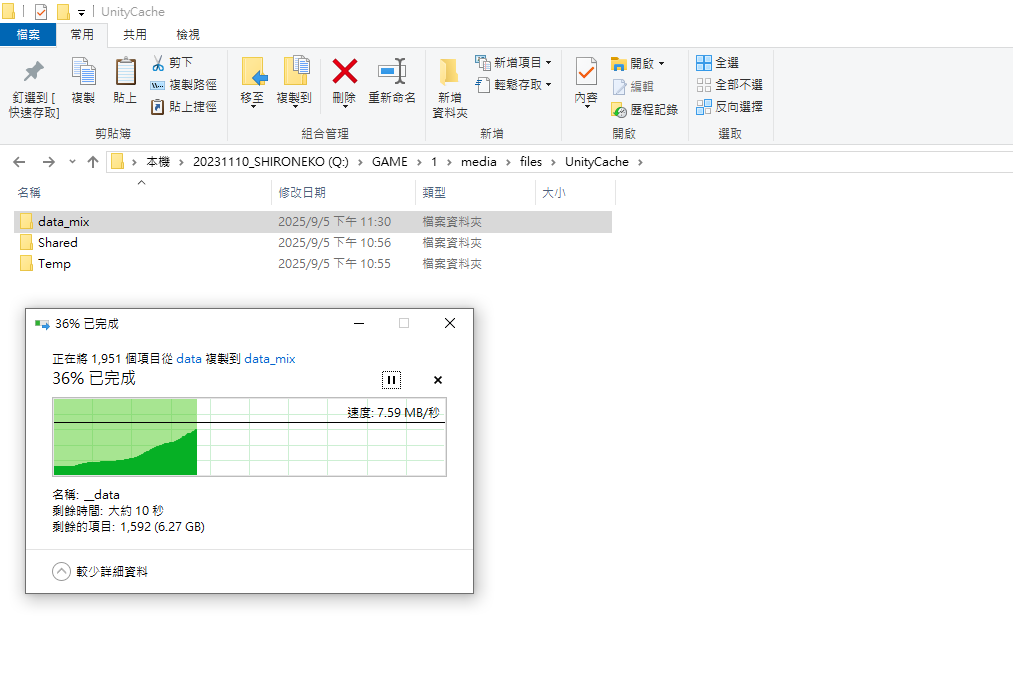Viewport: 1013px width, 693px height.
Task: Click files in the breadcrumb path
Action: click(531, 162)
